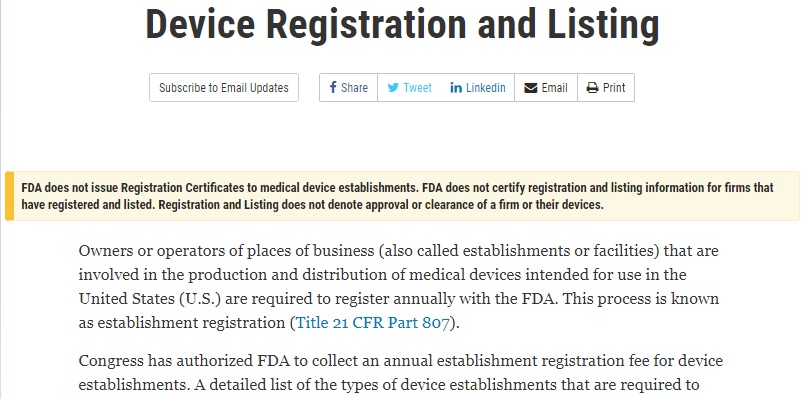Click the Device Registration and Listing heading

point(402,24)
